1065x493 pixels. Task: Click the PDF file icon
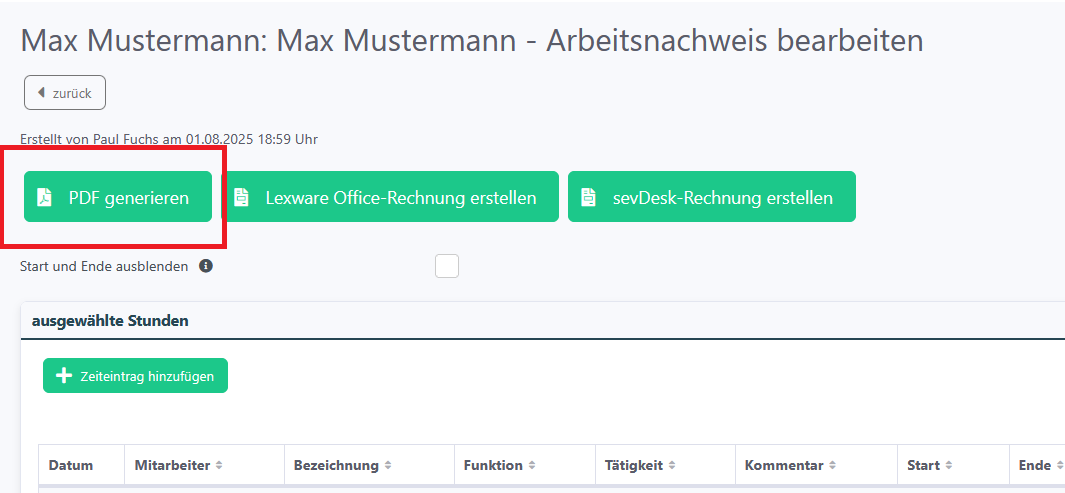pos(44,198)
